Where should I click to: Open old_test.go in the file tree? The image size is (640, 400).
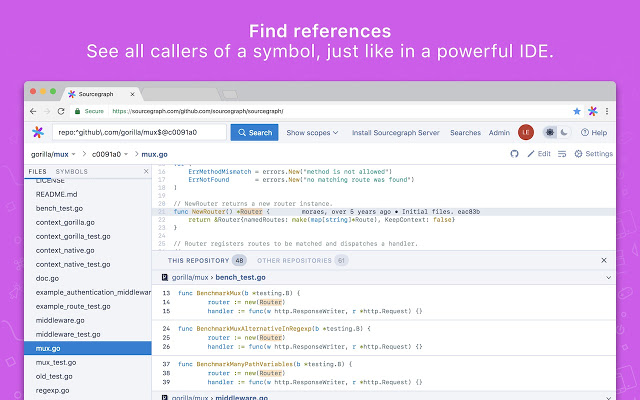(x=54, y=376)
